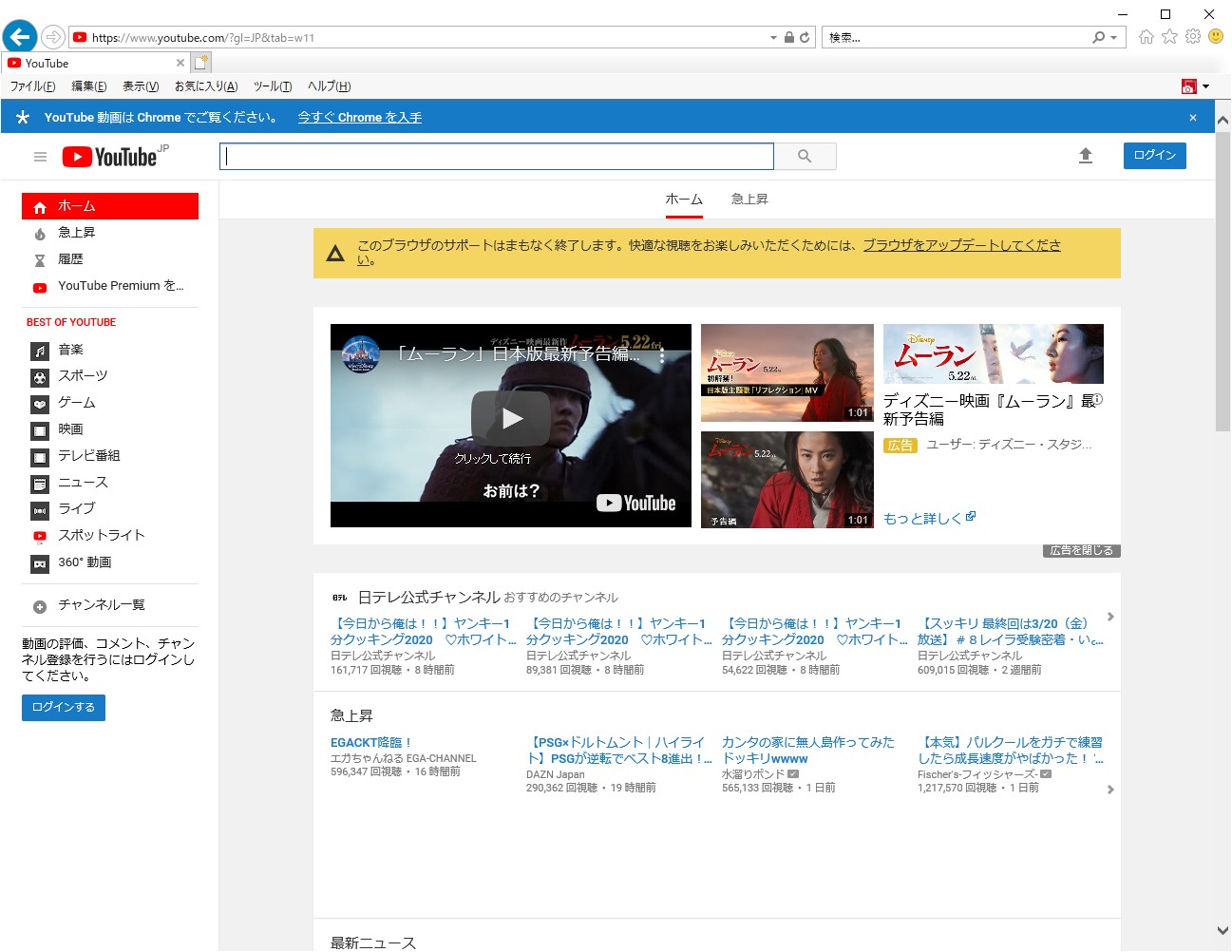Image resolution: width=1232 pixels, height=952 pixels.
Task: Play the ムーラン trailer video
Action: 511,418
